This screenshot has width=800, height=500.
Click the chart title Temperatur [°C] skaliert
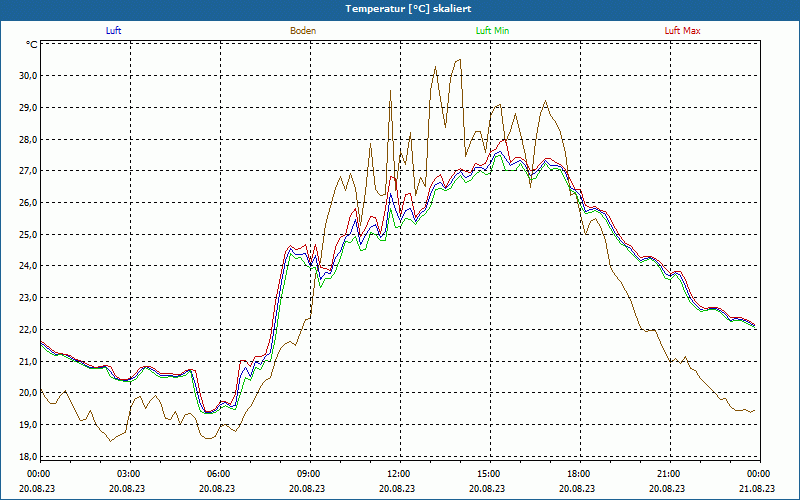(x=400, y=8)
